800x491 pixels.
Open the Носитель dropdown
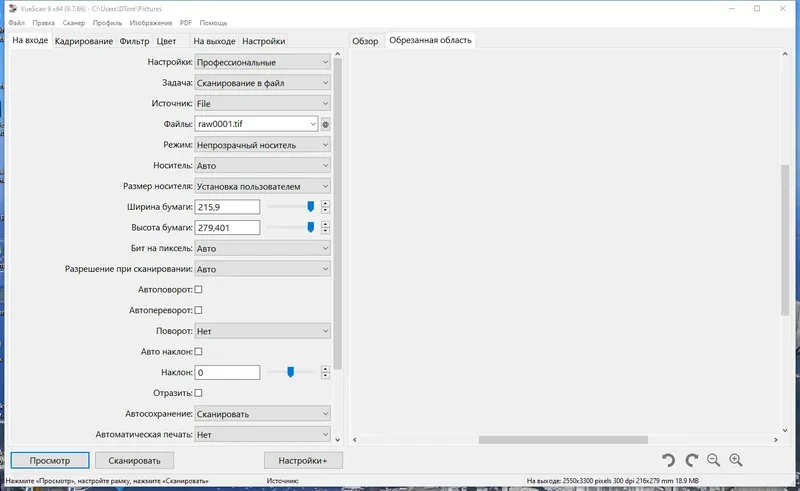pos(262,165)
